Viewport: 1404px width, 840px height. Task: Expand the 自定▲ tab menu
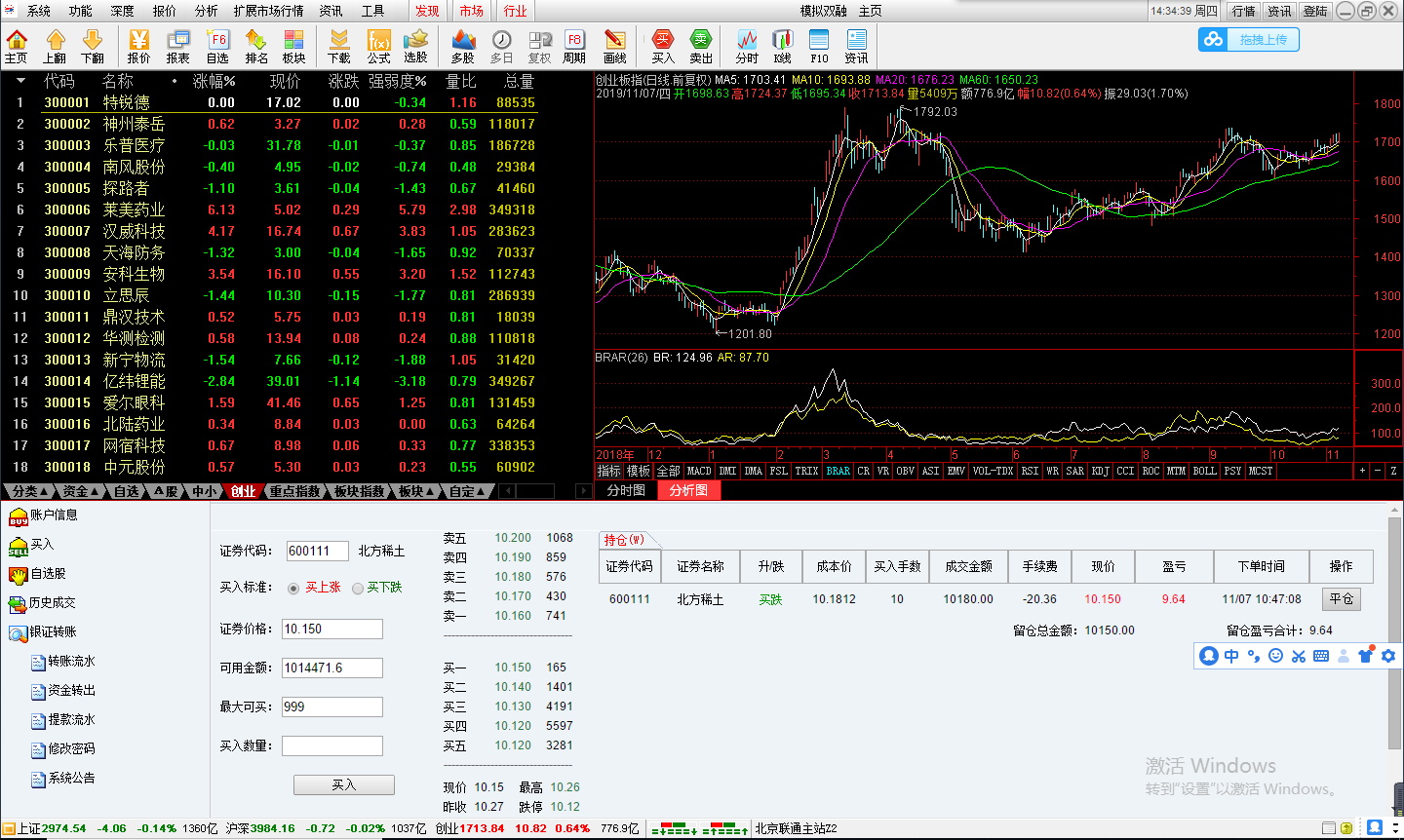(x=468, y=491)
